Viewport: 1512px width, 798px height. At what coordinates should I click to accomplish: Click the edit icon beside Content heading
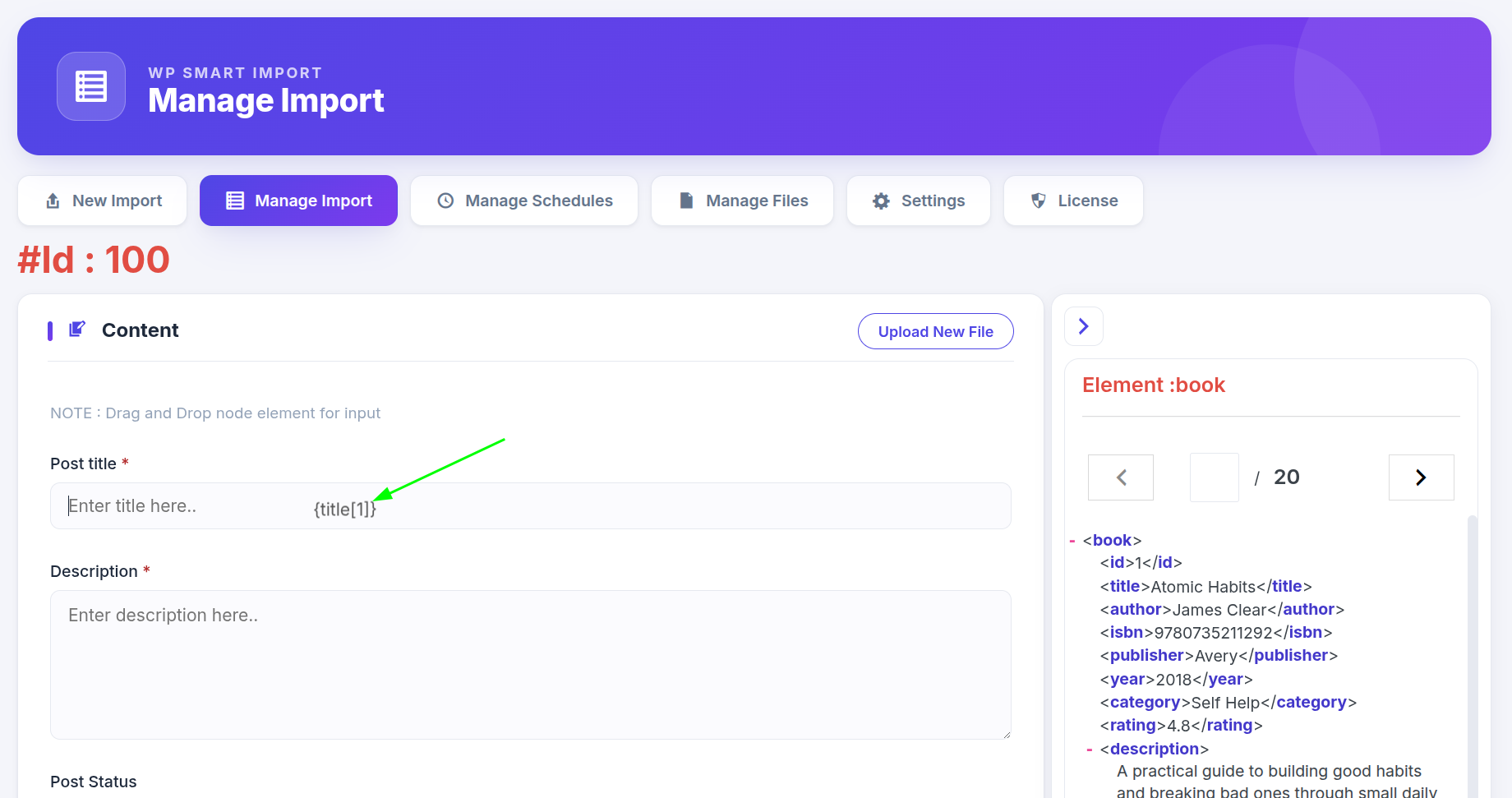(x=77, y=330)
